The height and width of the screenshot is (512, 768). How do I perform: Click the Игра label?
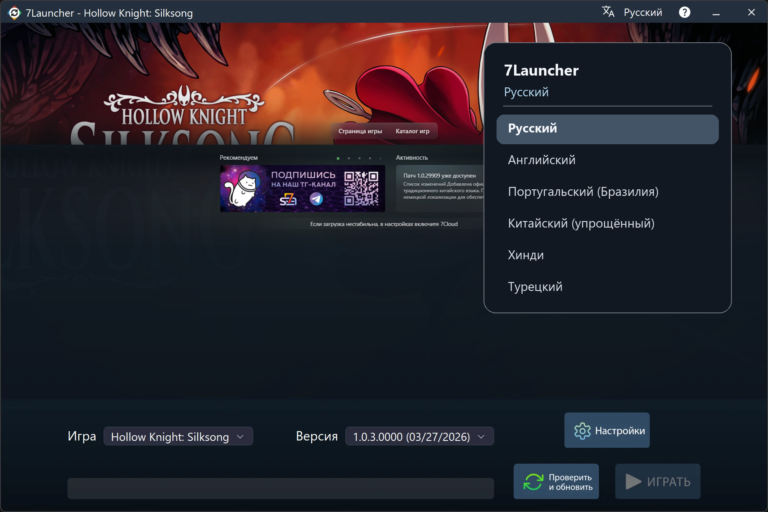82,437
